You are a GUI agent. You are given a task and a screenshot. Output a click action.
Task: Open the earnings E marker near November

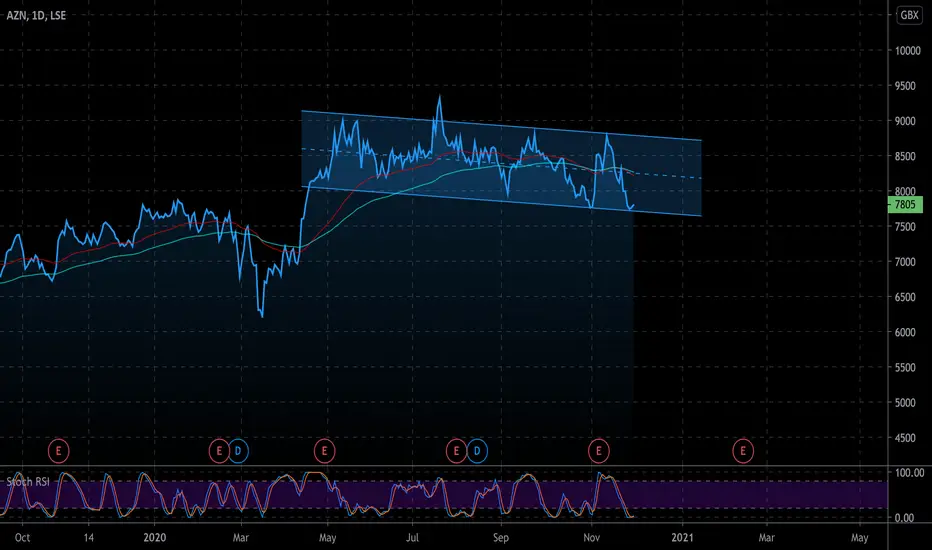[599, 451]
